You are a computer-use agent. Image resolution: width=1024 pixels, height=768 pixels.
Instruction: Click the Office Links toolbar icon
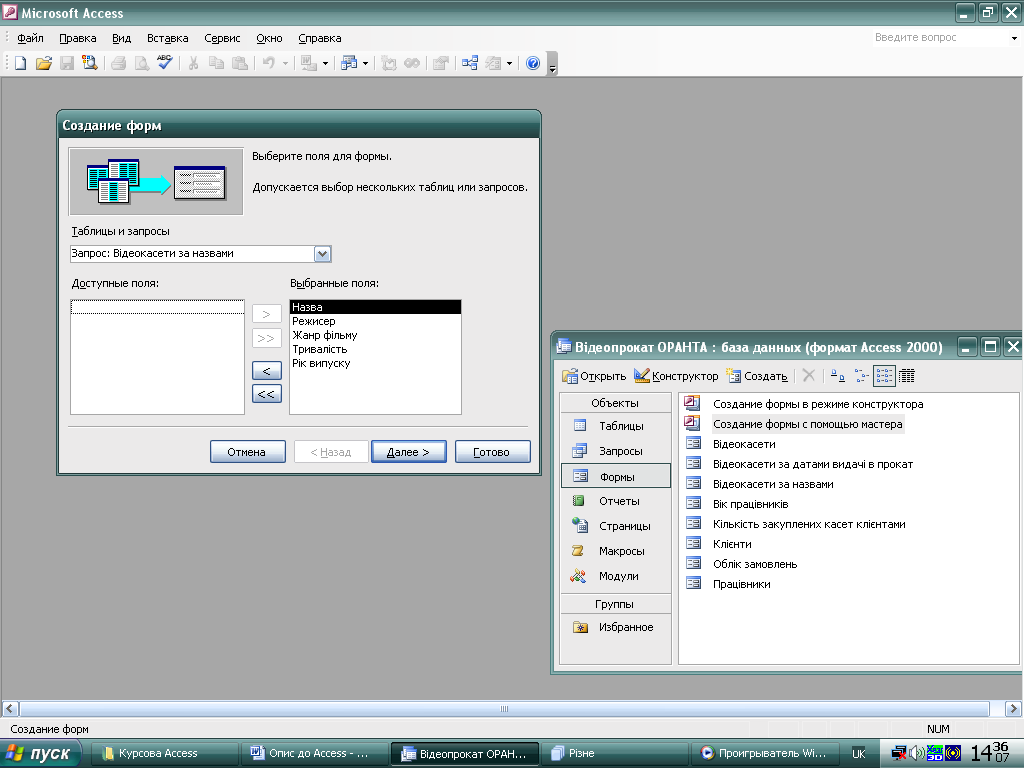click(x=308, y=63)
